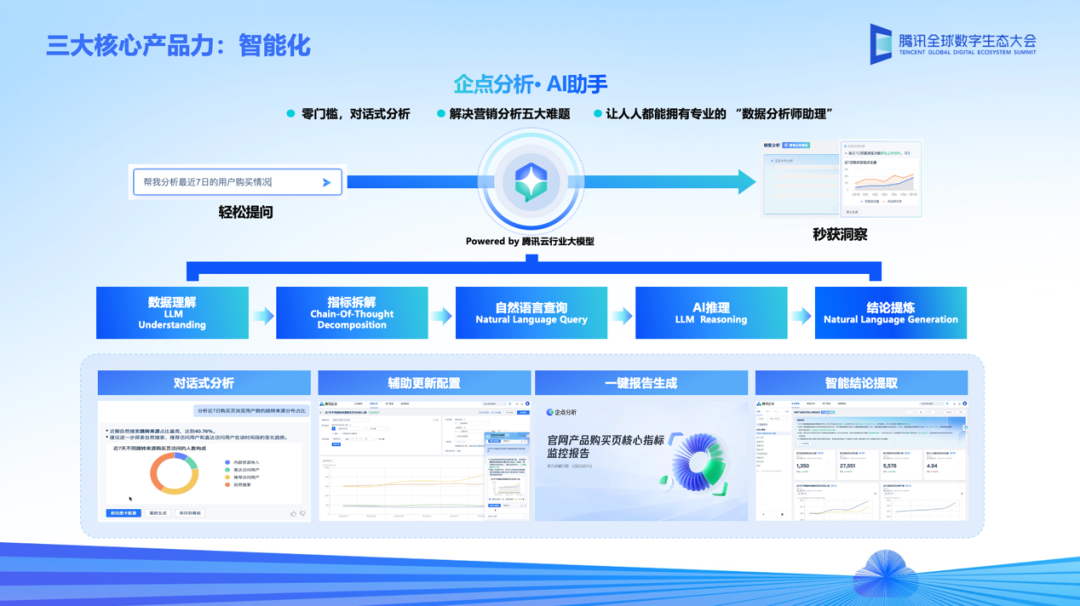This screenshot has height=606, width=1080.
Task: Click the blue button below donut chart
Action: point(123,513)
